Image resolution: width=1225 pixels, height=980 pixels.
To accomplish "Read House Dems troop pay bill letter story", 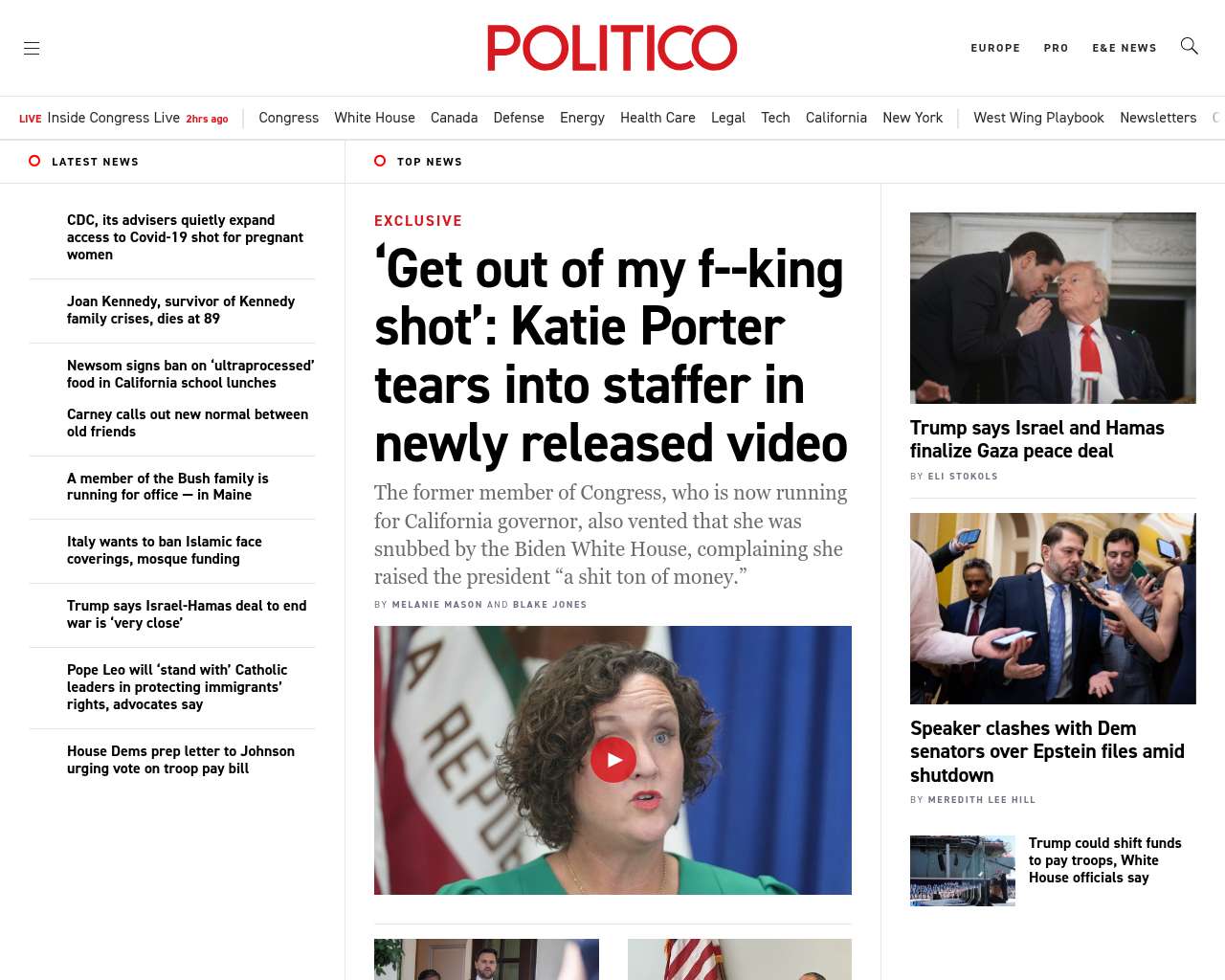I will coord(181,760).
